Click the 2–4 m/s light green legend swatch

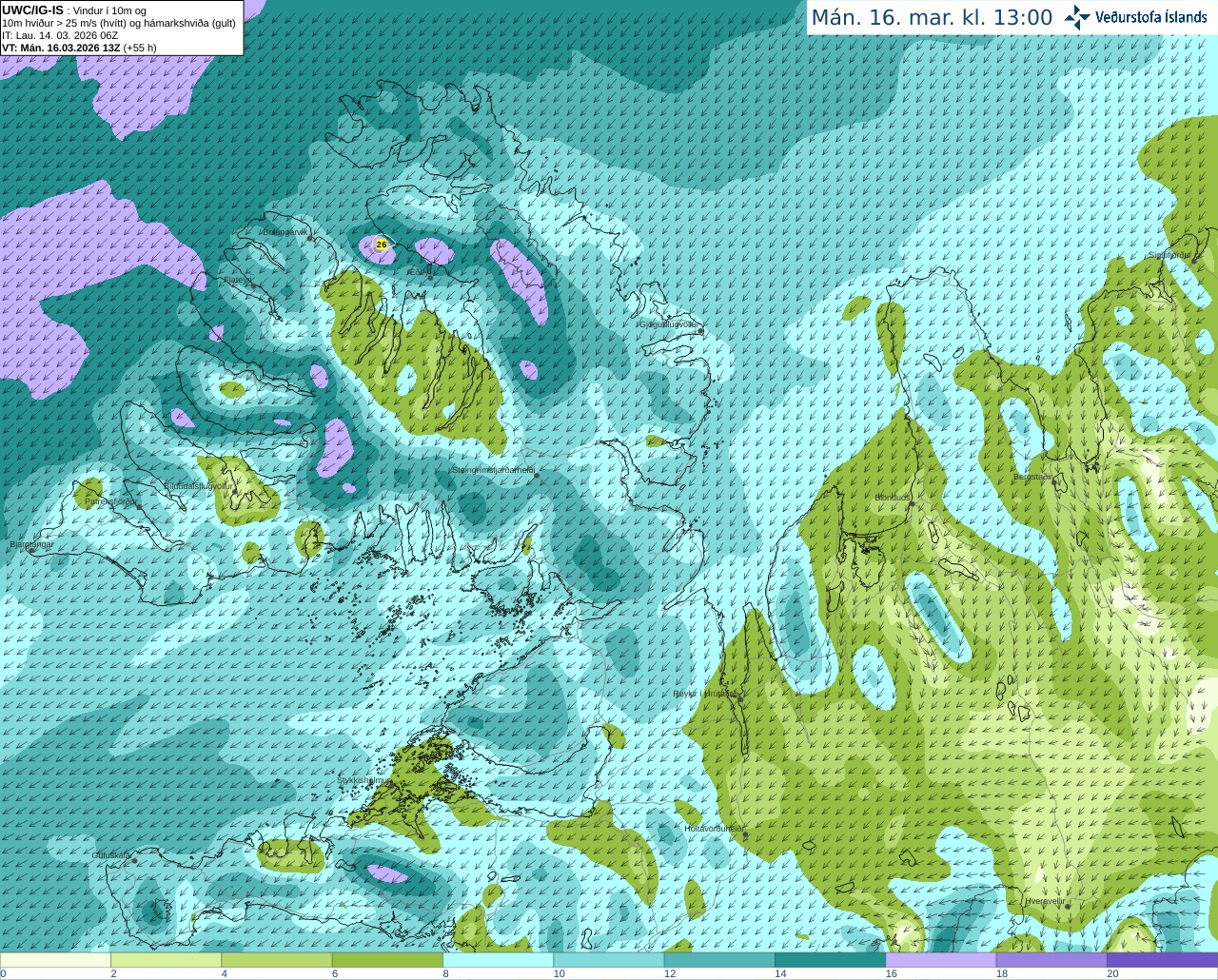pyautogui.click(x=166, y=960)
